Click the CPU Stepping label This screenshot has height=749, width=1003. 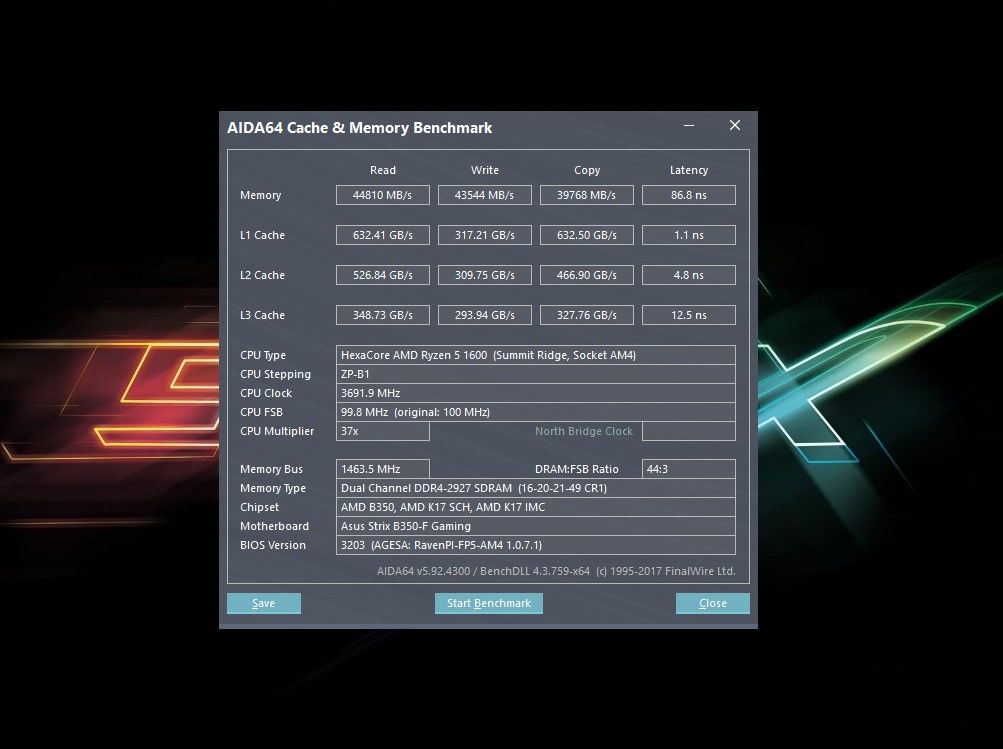[275, 374]
